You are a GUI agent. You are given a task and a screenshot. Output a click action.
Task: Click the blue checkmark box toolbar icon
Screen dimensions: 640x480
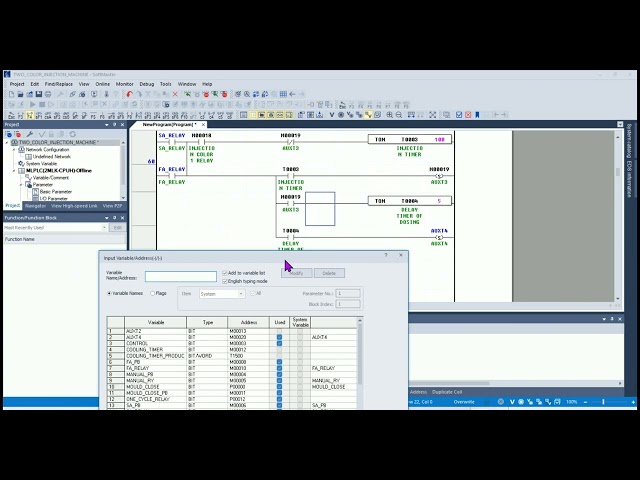(459, 115)
